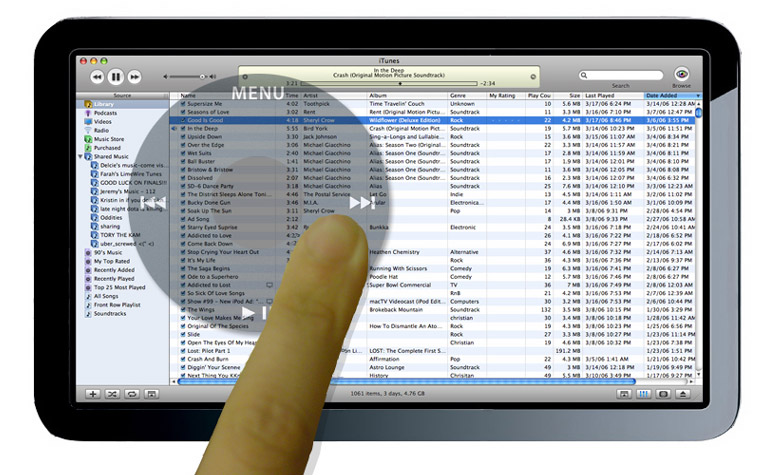Uncheck the Upside Down checkbox
Viewport: 775px width, 475px height.
pyautogui.click(x=183, y=137)
